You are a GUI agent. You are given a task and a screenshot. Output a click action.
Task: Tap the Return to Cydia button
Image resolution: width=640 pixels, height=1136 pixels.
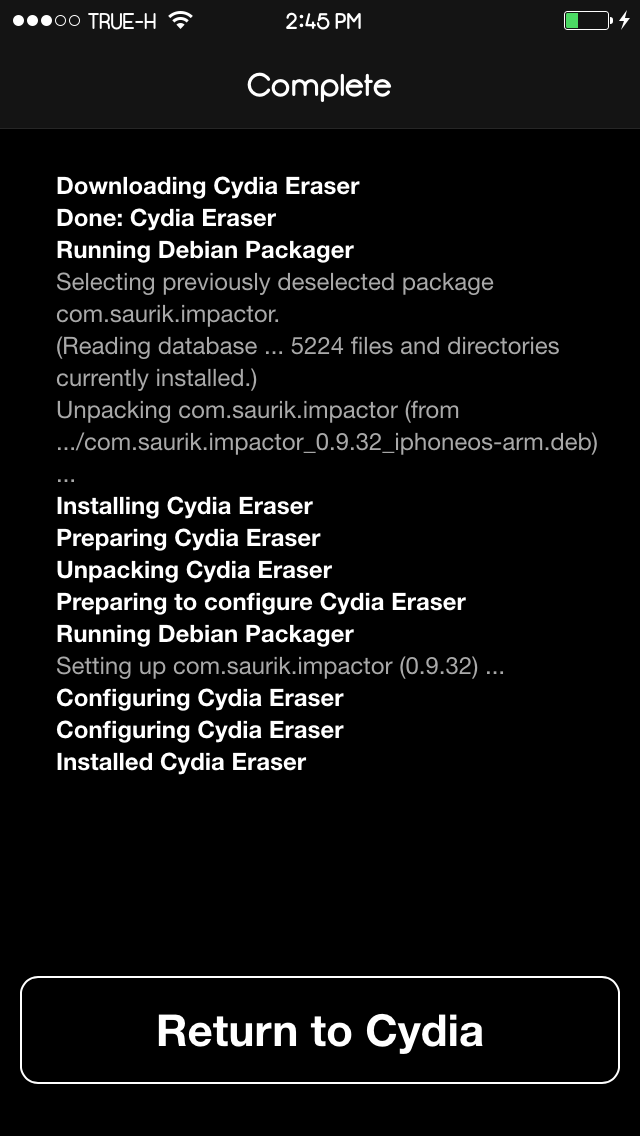(x=319, y=1030)
